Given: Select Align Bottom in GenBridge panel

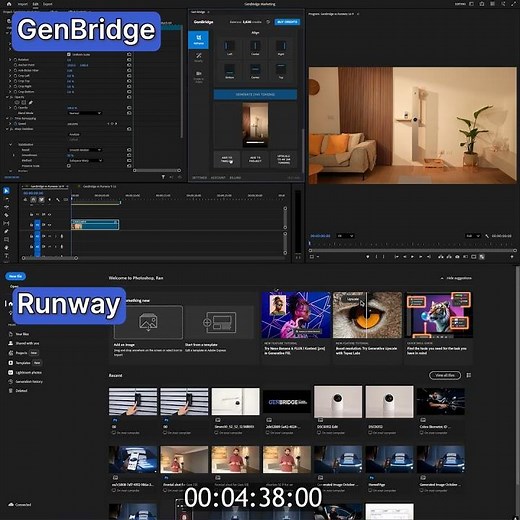Looking at the screenshot, I should click(x=229, y=71).
